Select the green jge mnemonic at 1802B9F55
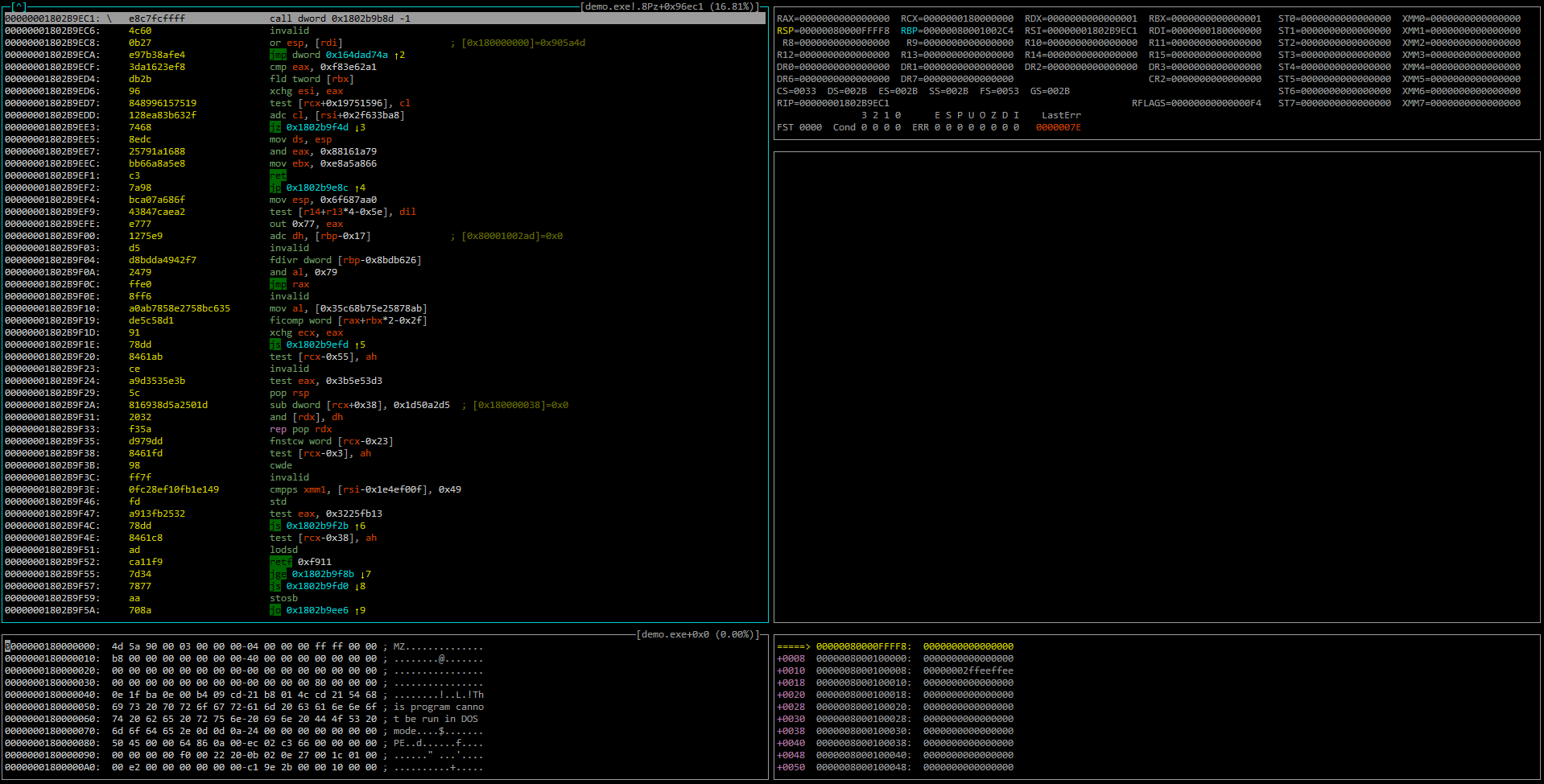 point(278,574)
